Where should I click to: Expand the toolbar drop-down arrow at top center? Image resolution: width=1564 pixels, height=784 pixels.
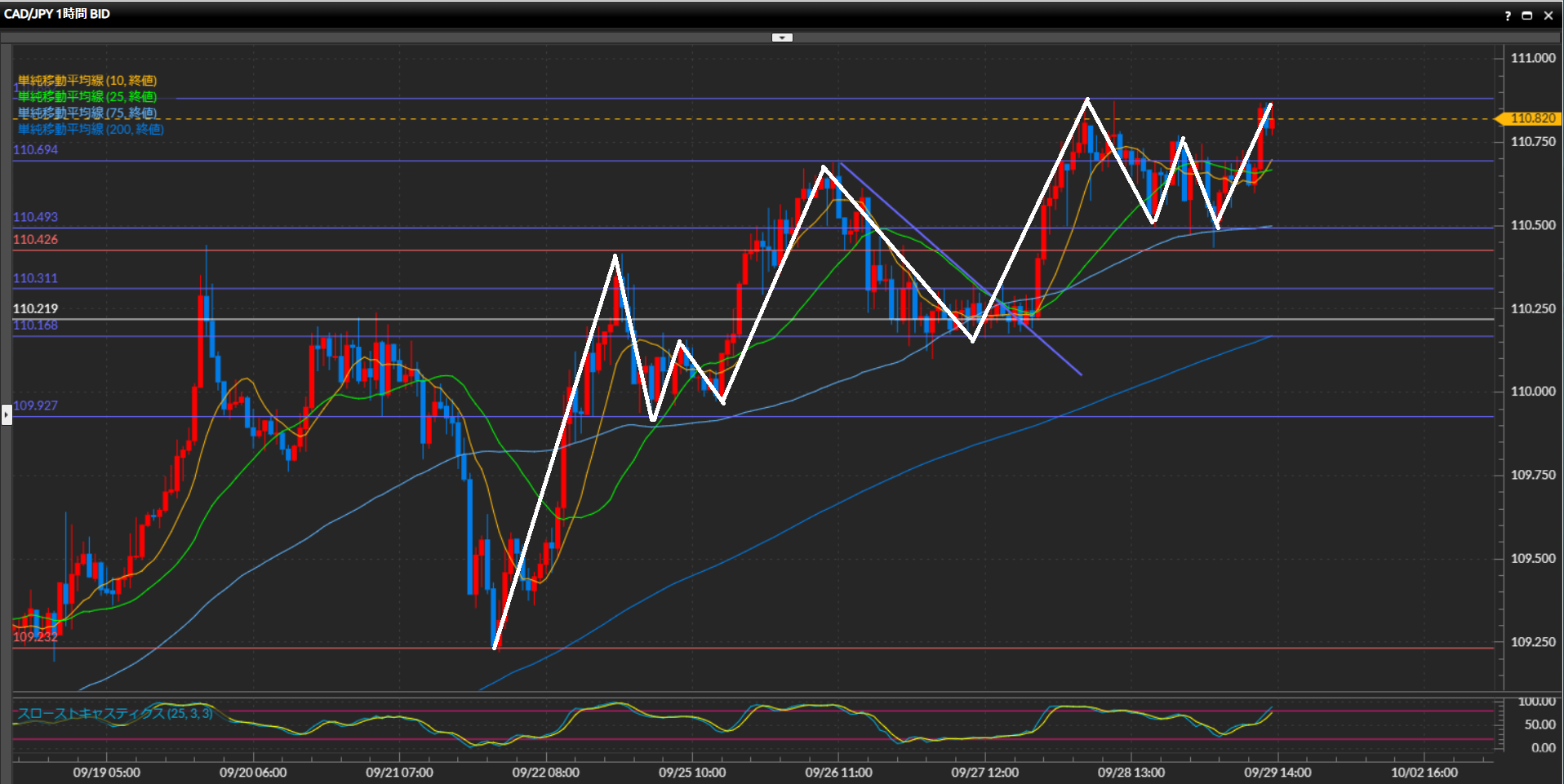point(782,38)
